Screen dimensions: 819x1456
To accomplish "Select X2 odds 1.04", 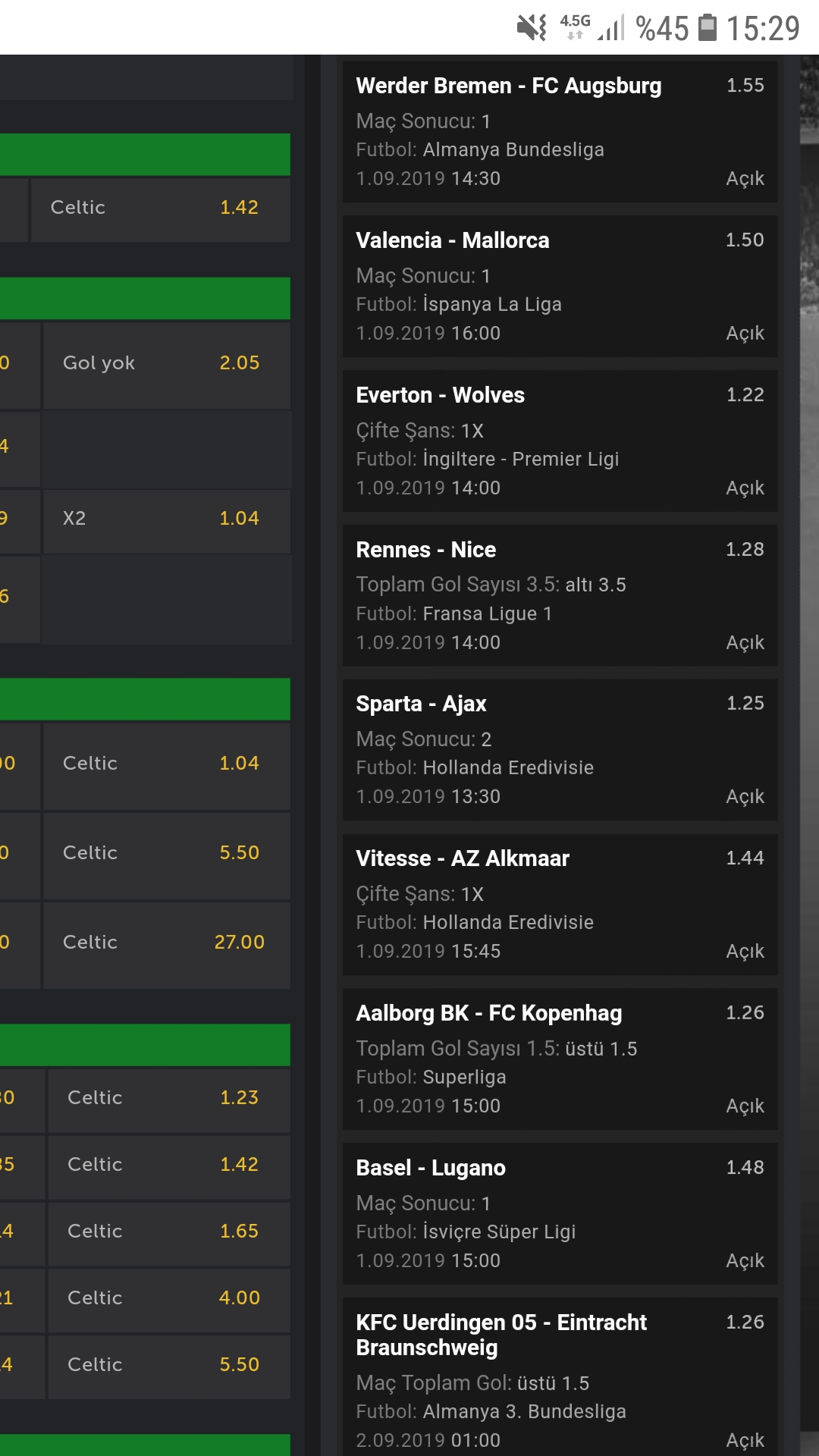I will pyautogui.click(x=167, y=520).
